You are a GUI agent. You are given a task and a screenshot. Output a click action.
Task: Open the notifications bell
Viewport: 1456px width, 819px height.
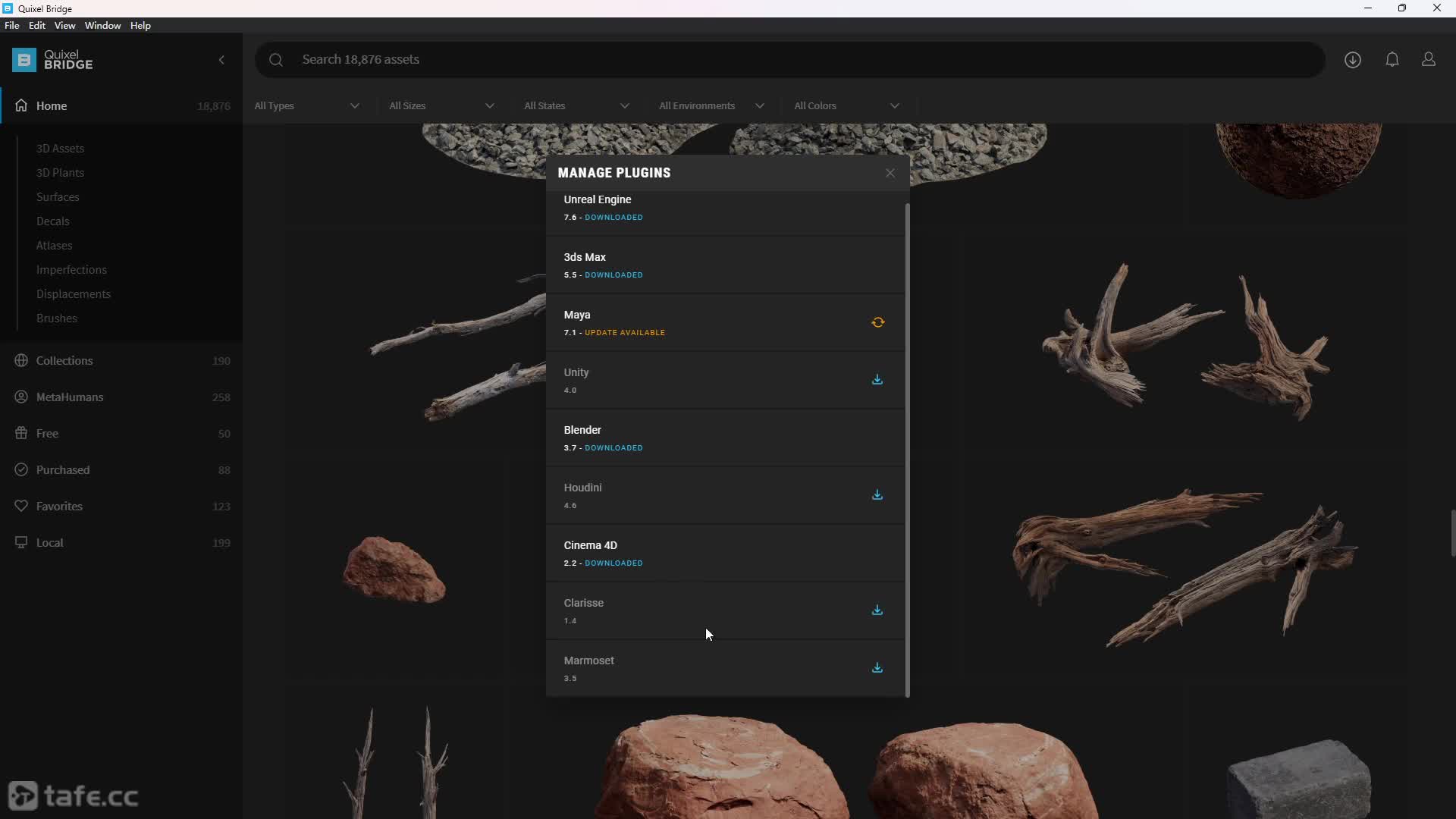pos(1392,59)
